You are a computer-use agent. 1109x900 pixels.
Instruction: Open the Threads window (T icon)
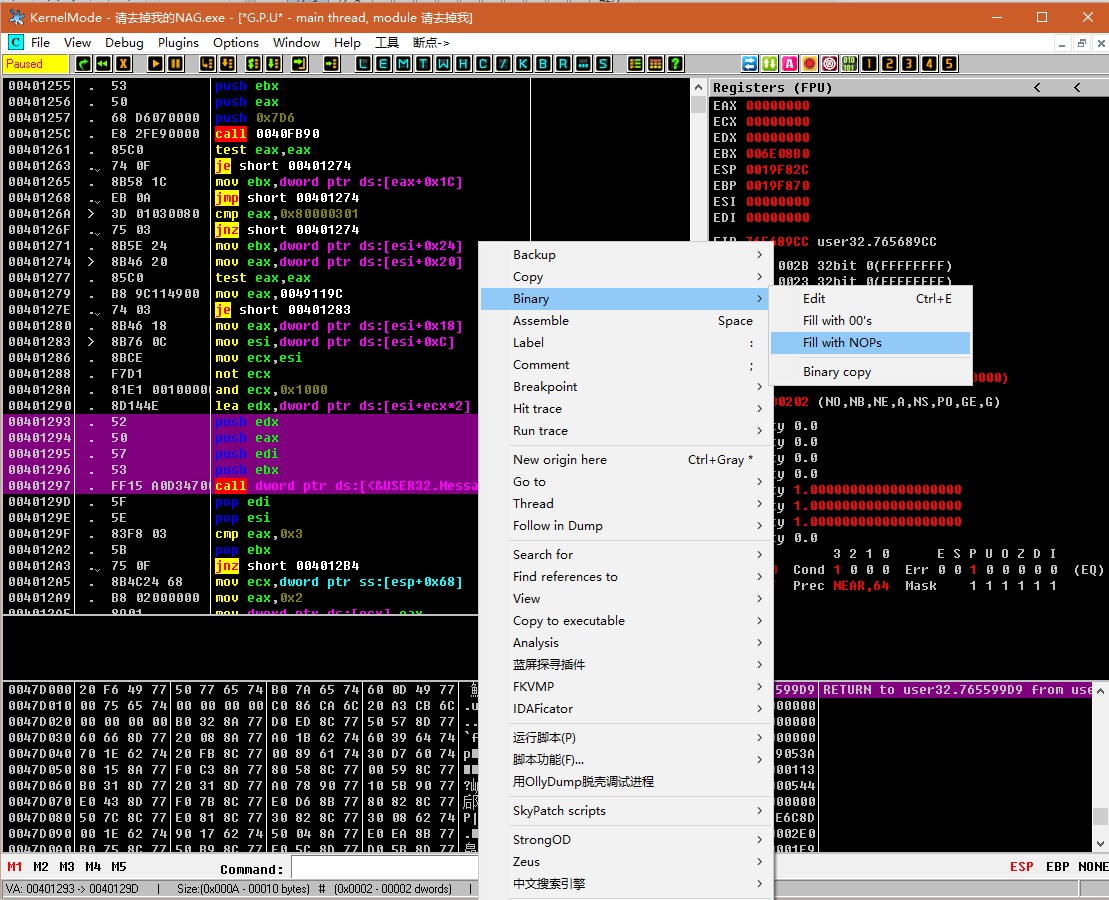[x=423, y=64]
